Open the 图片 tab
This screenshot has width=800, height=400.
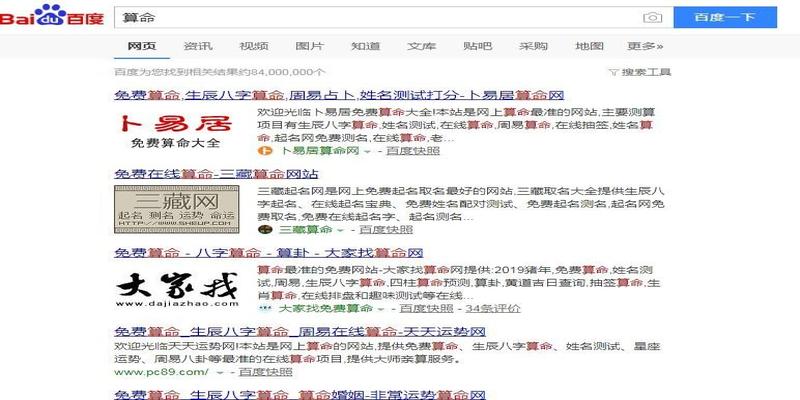[x=310, y=46]
